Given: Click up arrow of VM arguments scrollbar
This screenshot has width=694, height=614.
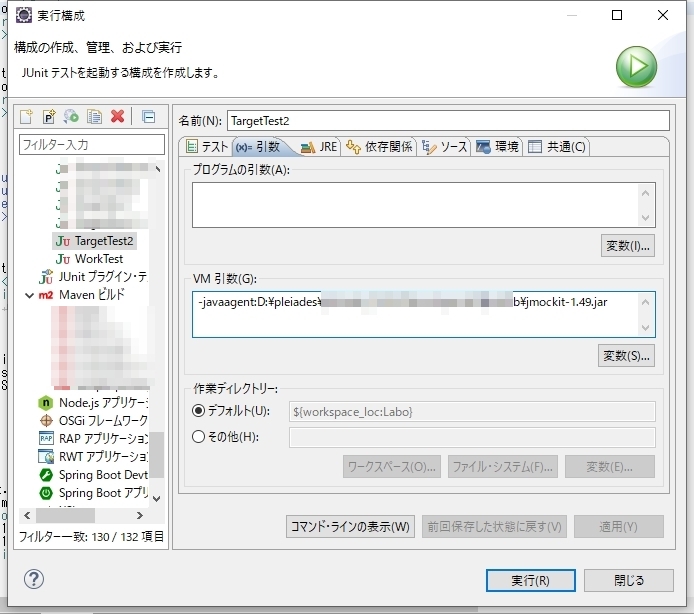Looking at the screenshot, I should point(645,302).
